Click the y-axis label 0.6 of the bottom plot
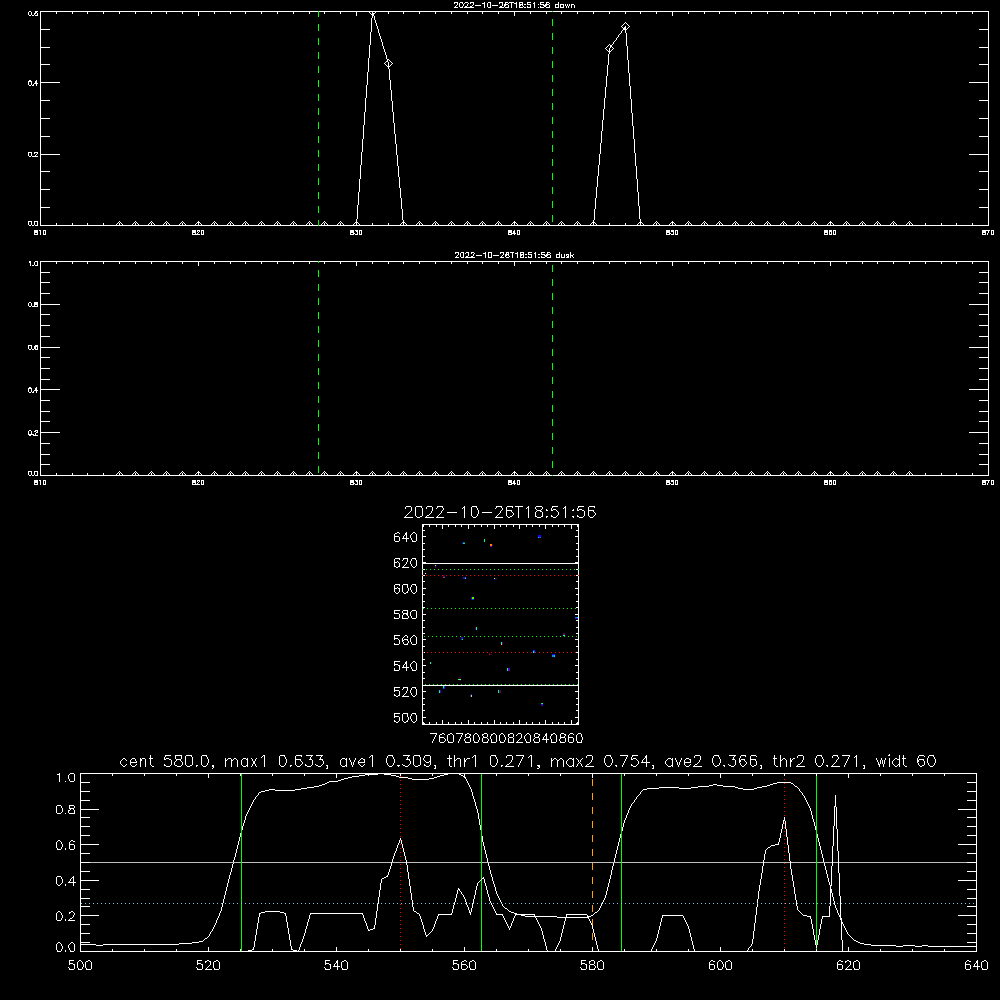This screenshot has height=1000, width=1000. pyautogui.click(x=66, y=845)
